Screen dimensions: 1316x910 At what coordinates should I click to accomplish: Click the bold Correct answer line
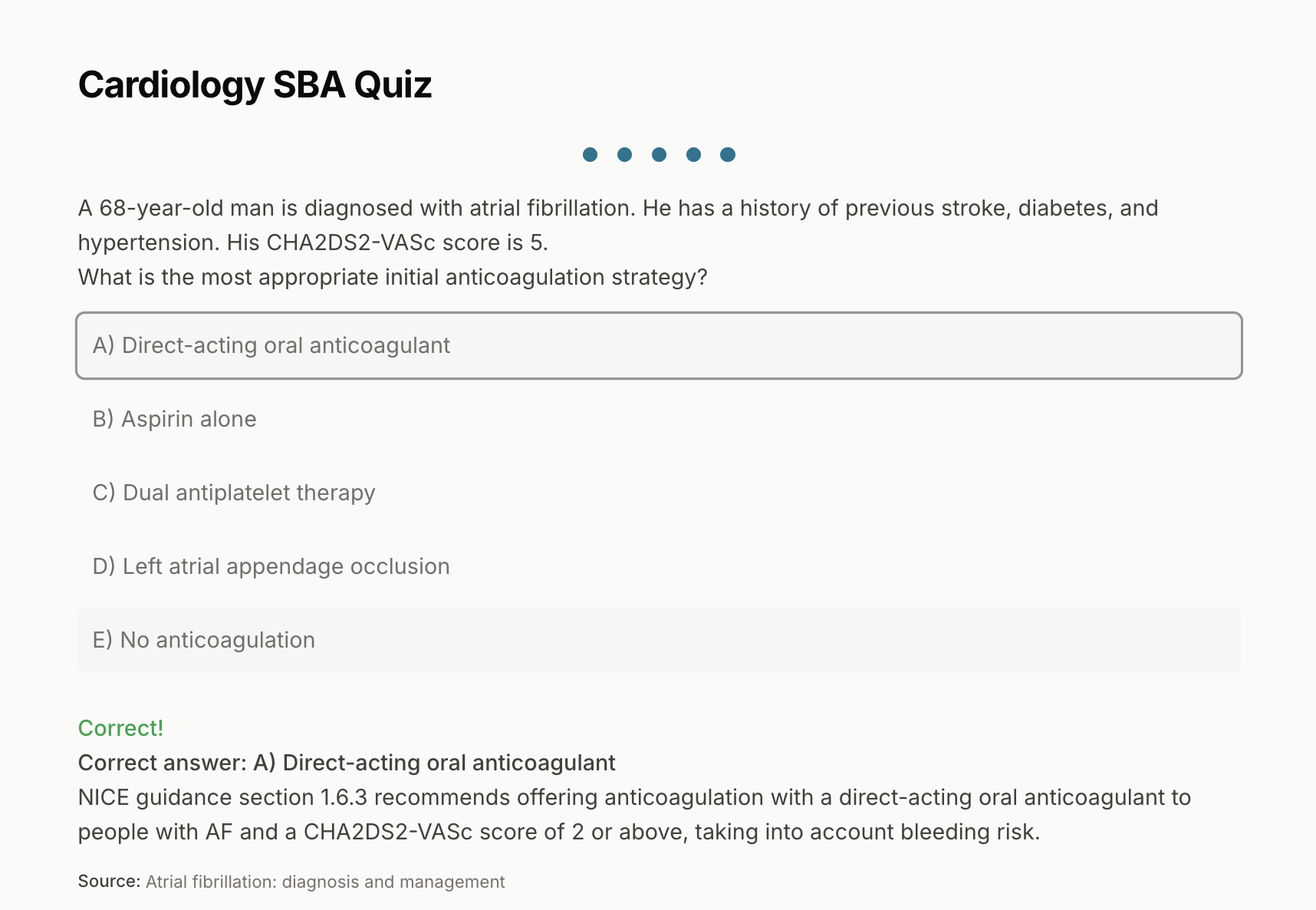(x=347, y=763)
